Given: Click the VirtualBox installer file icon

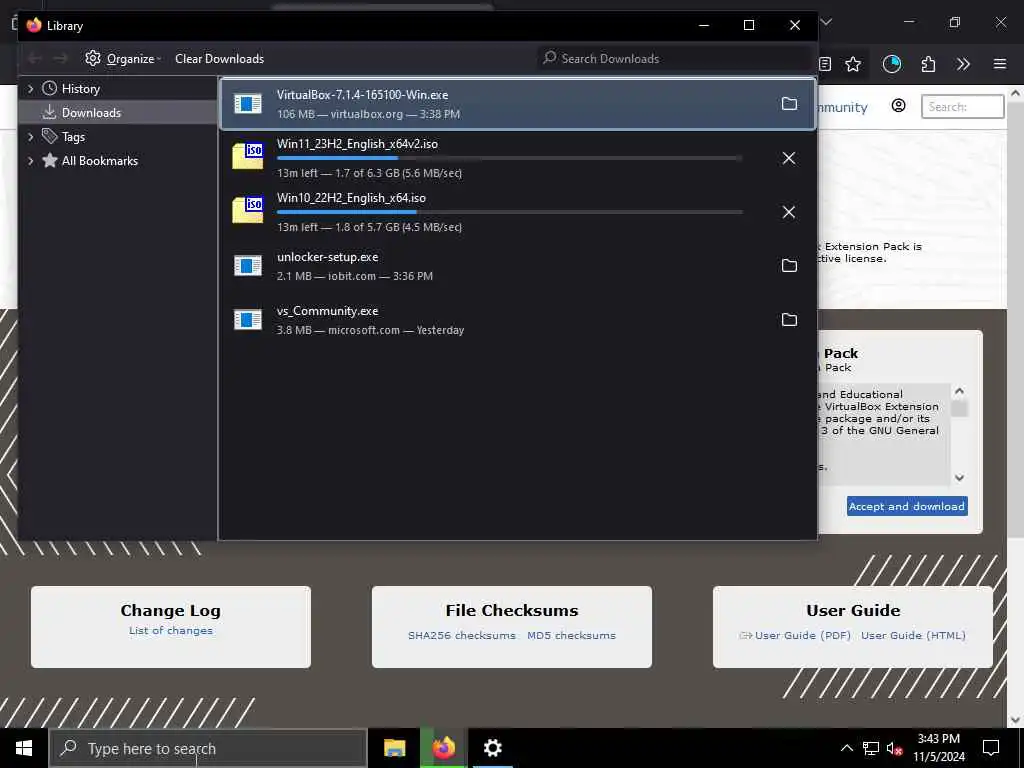Looking at the screenshot, I should 248,104.
